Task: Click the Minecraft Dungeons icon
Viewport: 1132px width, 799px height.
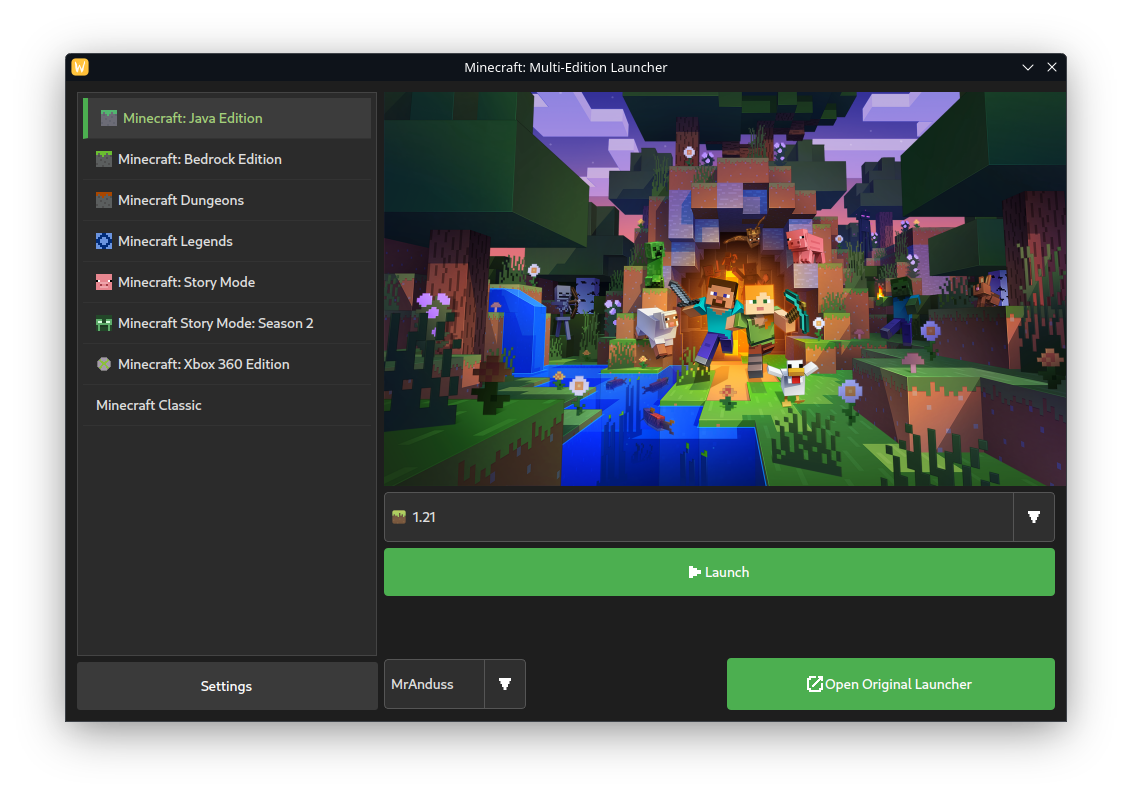Action: coord(104,201)
